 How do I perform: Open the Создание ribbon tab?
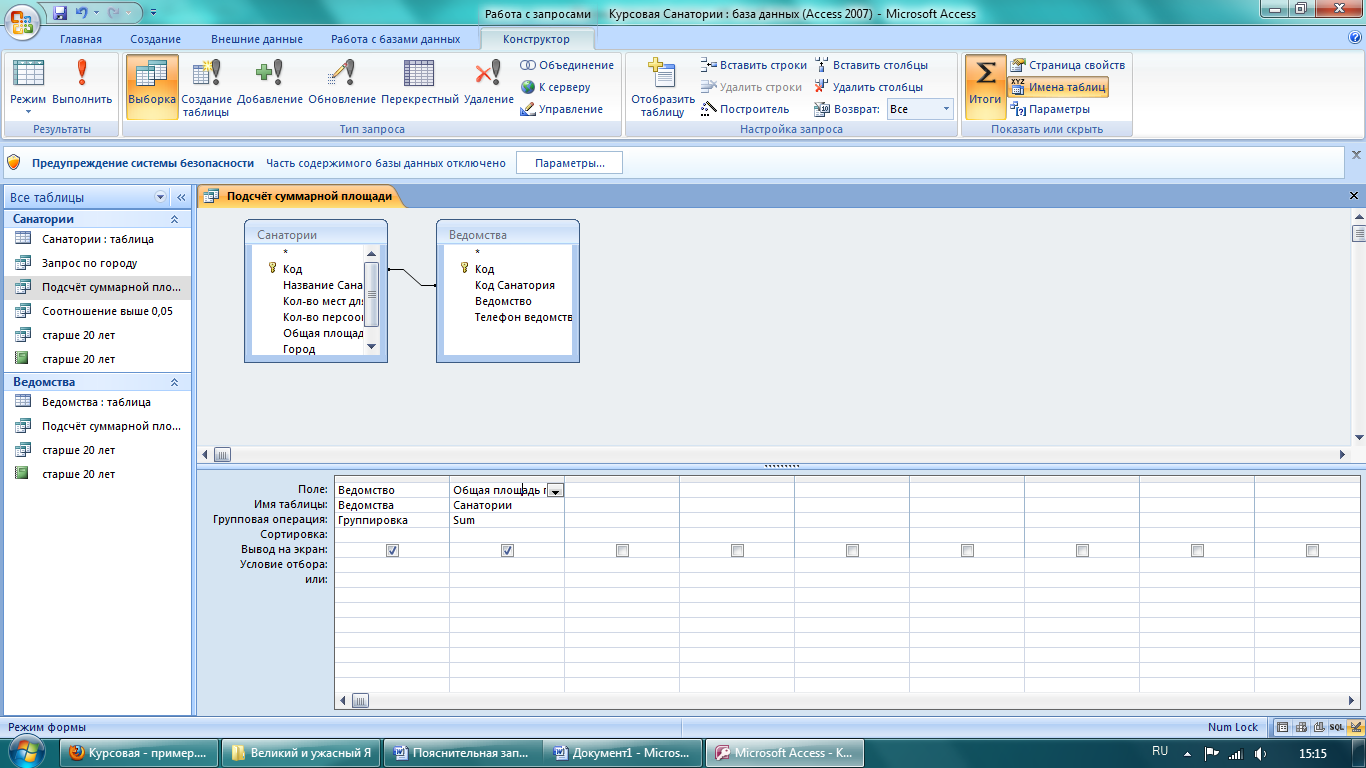(x=155, y=39)
